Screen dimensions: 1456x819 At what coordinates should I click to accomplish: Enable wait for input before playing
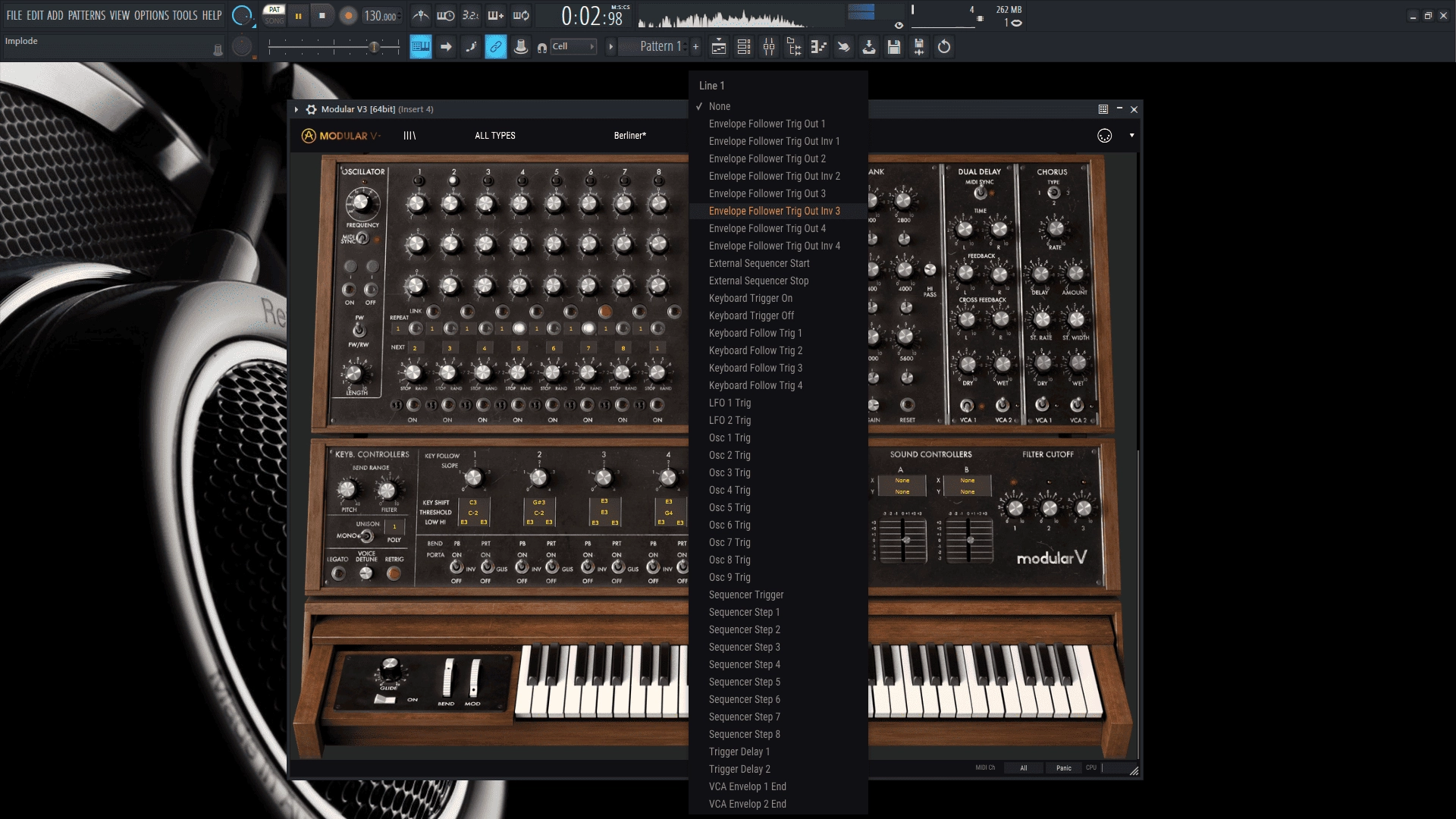[x=446, y=15]
